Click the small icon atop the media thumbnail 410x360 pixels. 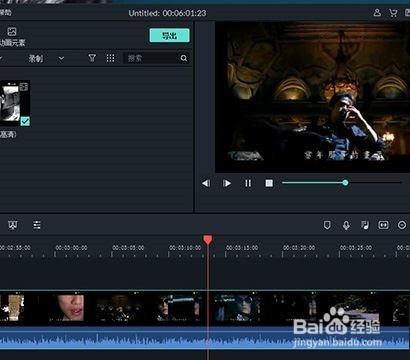click(24, 87)
